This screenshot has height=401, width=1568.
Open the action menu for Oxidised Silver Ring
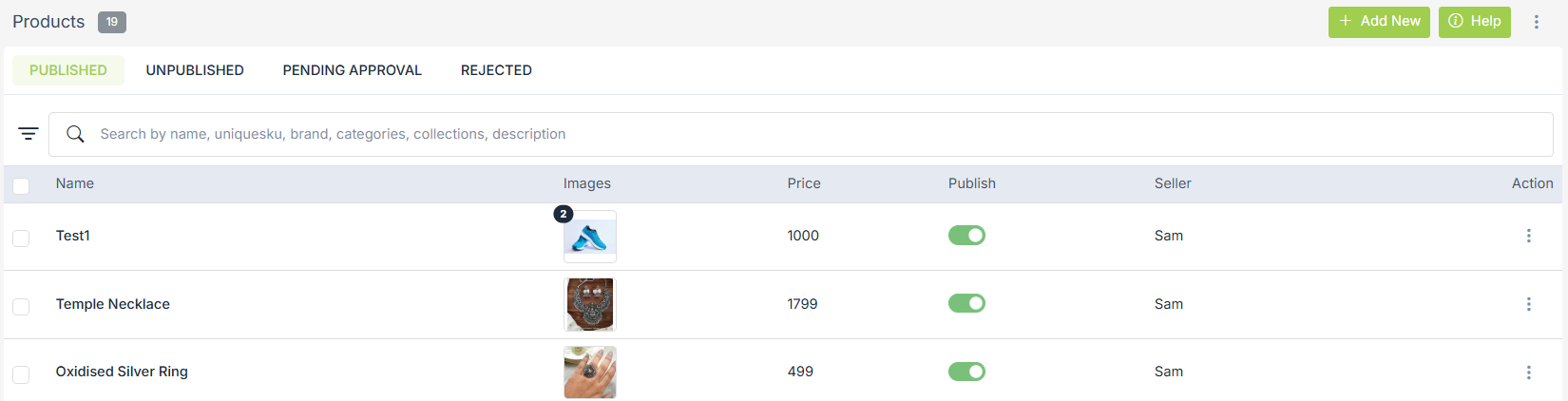1528,372
